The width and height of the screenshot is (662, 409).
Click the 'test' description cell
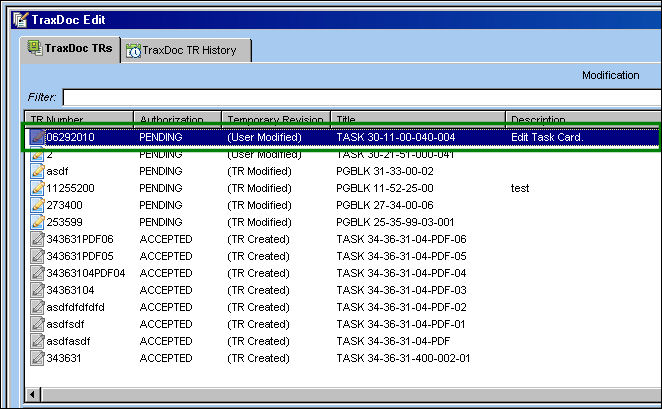(520, 188)
